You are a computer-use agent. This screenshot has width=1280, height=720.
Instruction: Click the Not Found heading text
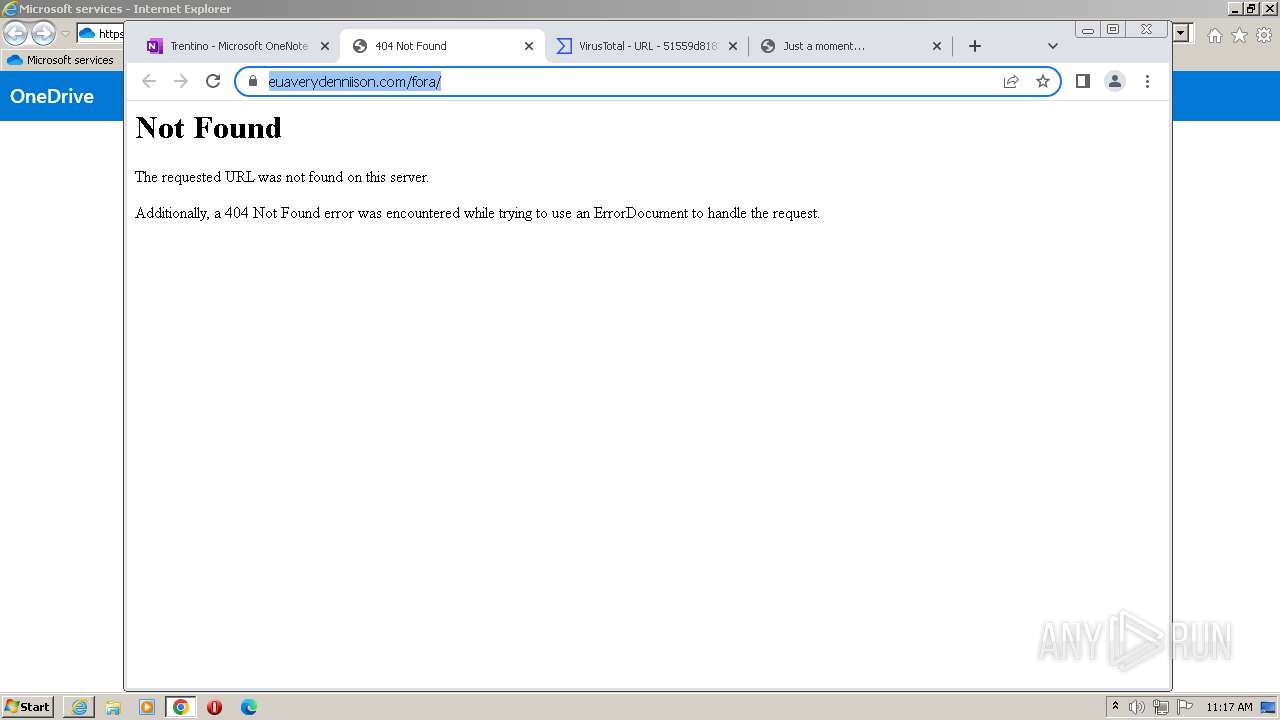coord(208,127)
